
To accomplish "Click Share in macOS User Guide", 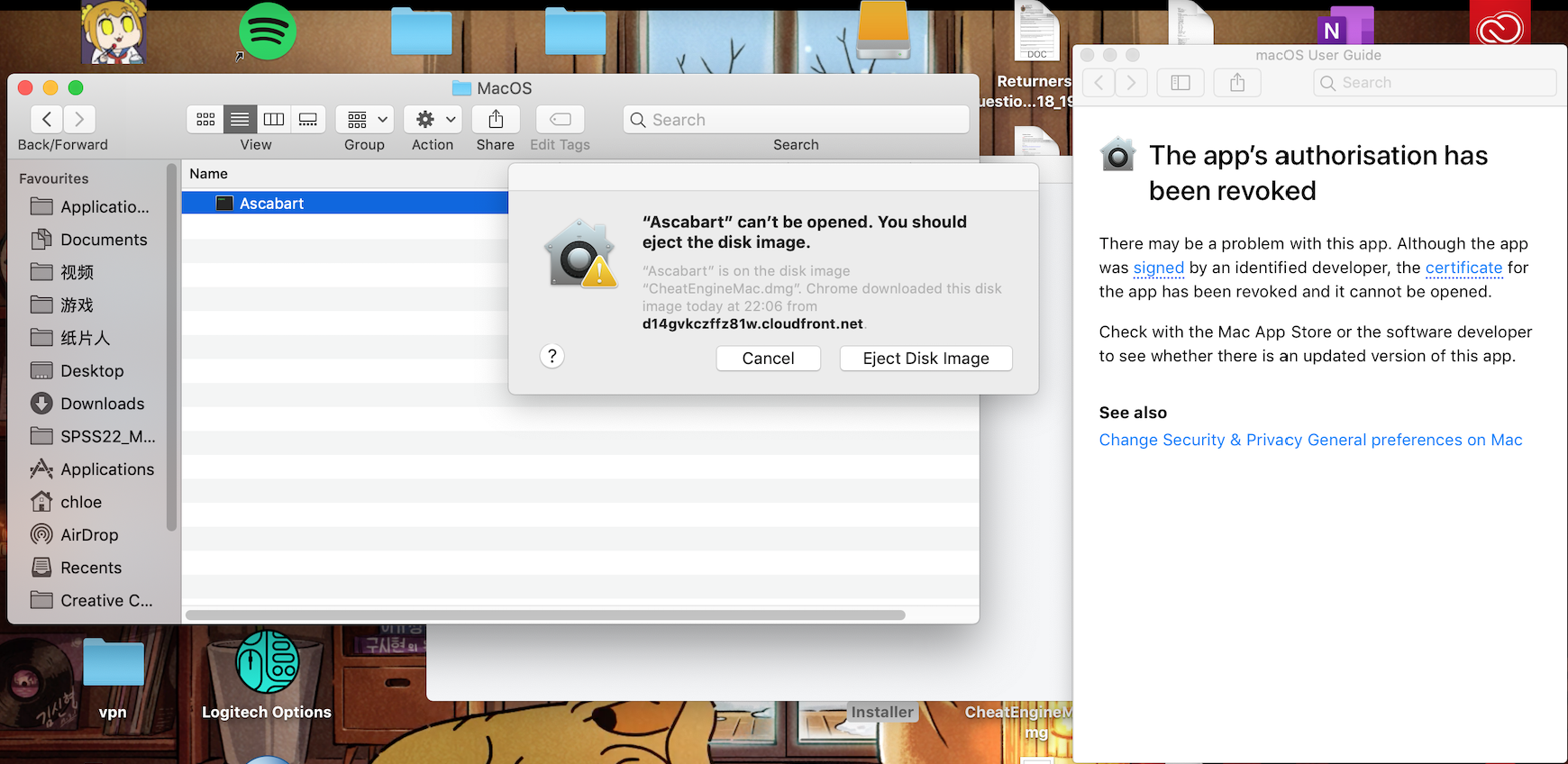I will pos(1237,83).
